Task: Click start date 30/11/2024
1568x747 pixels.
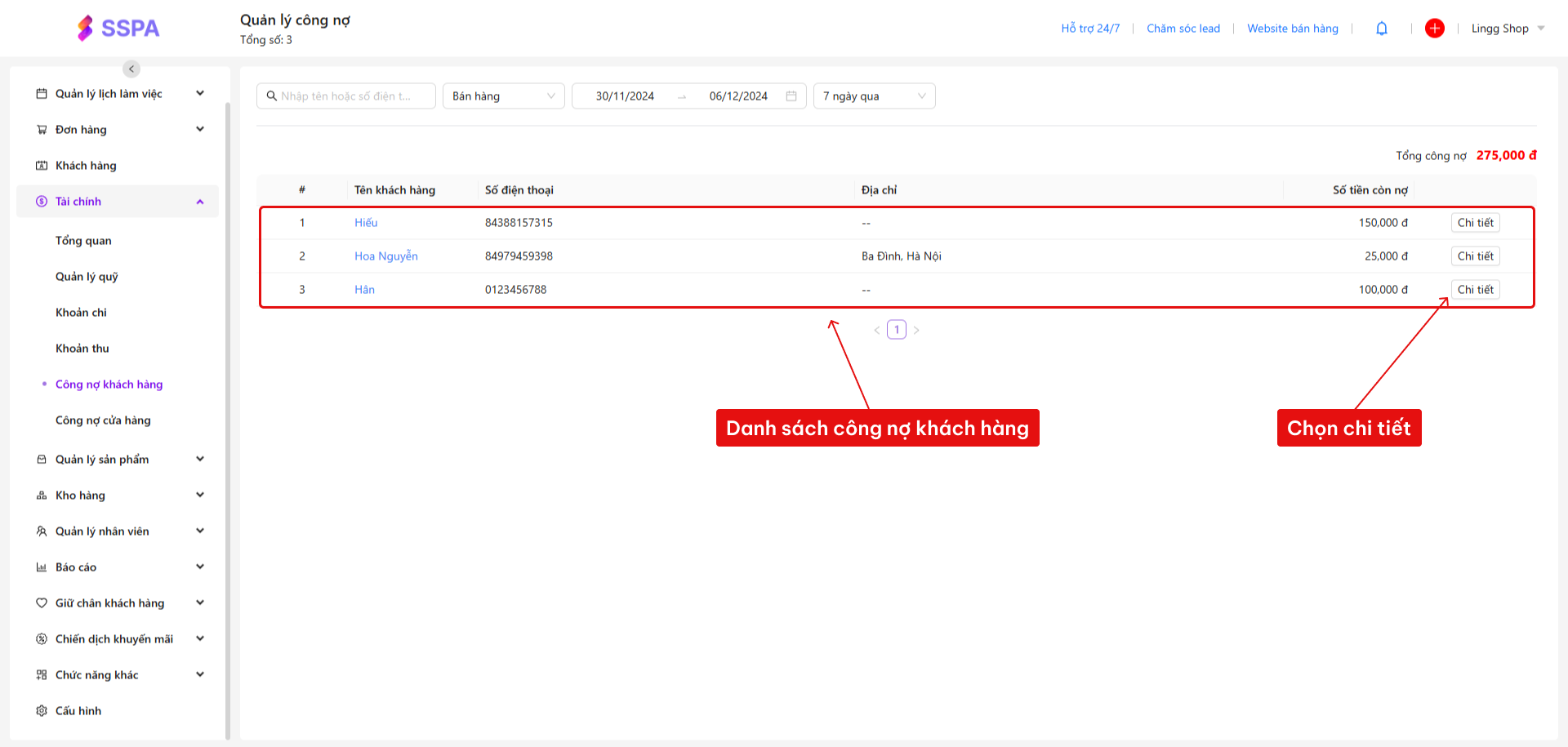Action: [625, 96]
